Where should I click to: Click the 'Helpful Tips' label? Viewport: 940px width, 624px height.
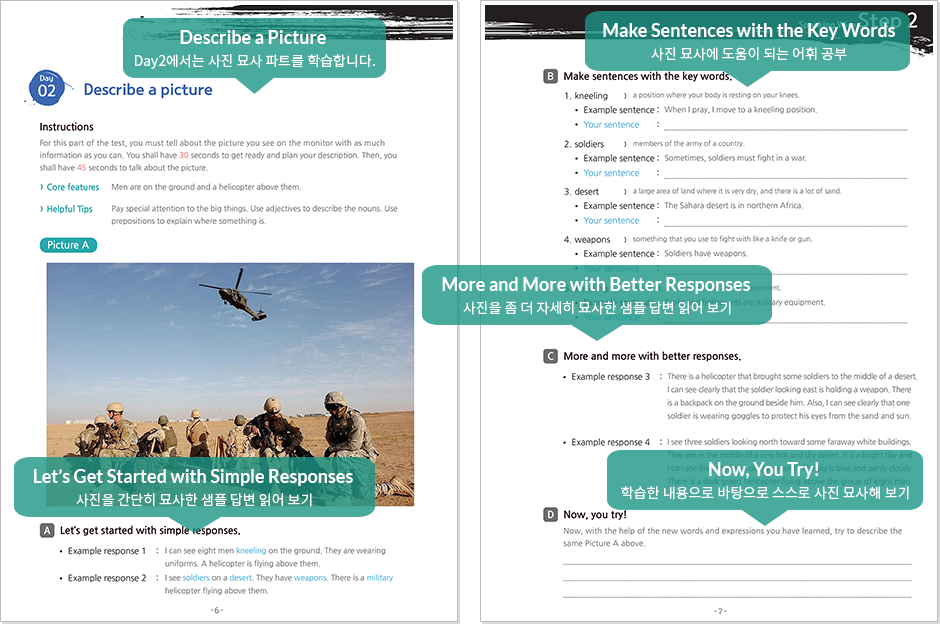pyautogui.click(x=70, y=209)
